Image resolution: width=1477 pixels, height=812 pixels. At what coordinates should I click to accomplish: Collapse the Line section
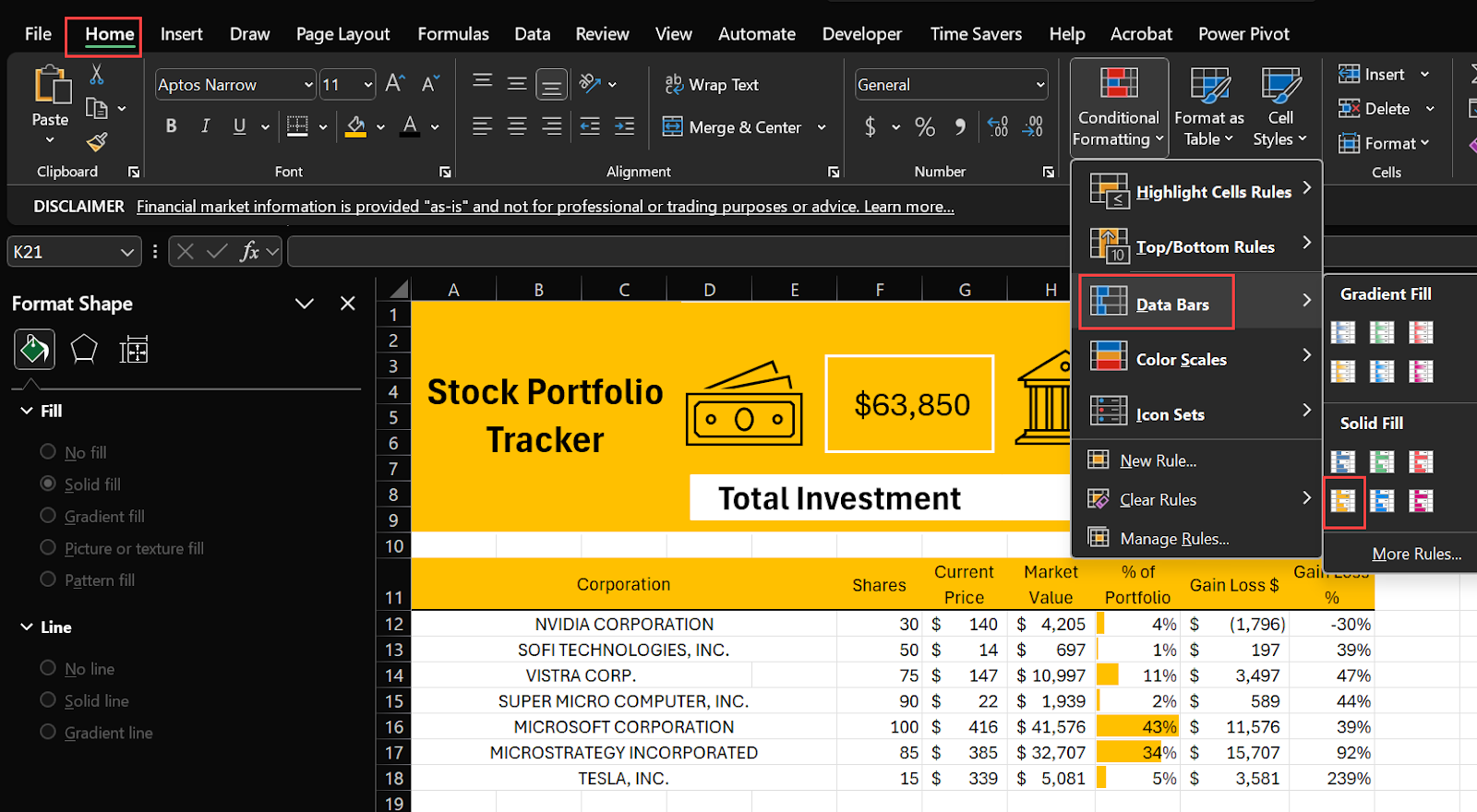tap(27, 627)
